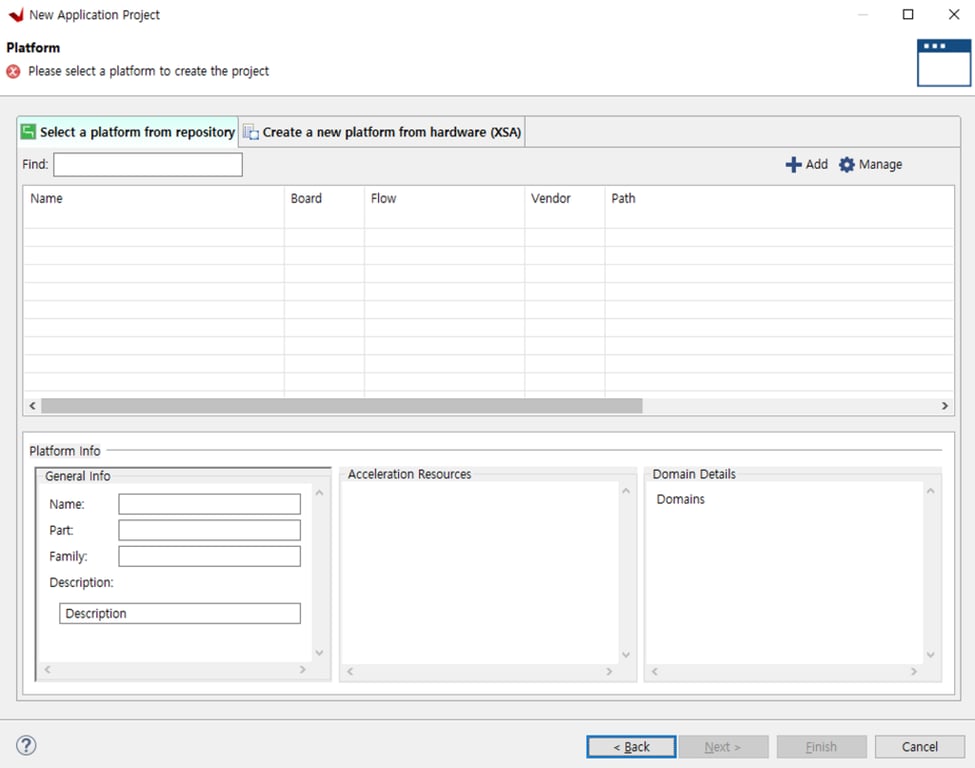Click left scroll arrow in Acceleration Resources panel
The width and height of the screenshot is (975, 768).
tap(350, 672)
